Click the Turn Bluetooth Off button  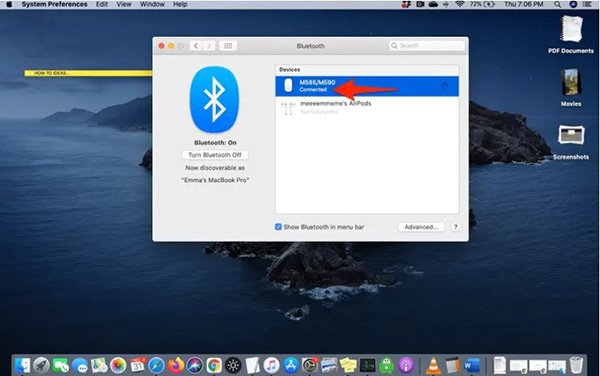[215, 155]
